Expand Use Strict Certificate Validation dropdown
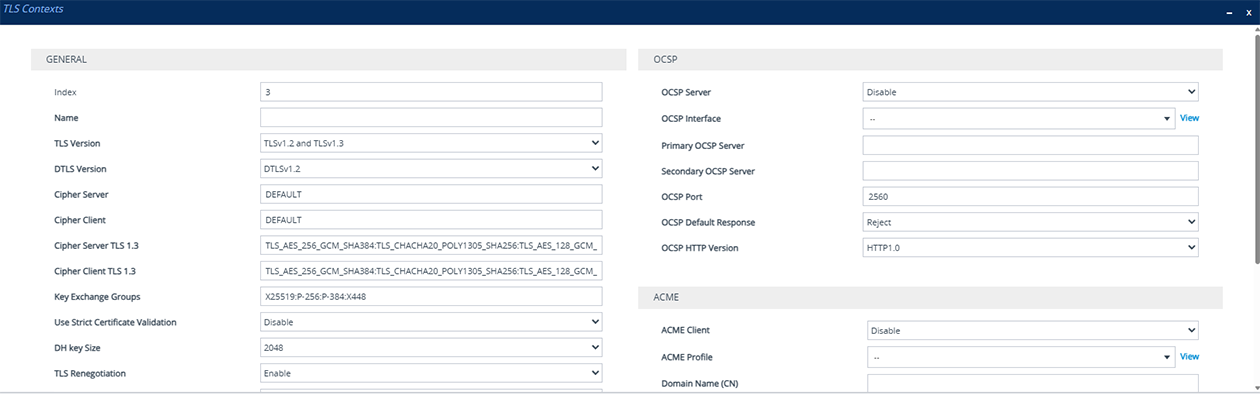1260x395 pixels. point(431,322)
